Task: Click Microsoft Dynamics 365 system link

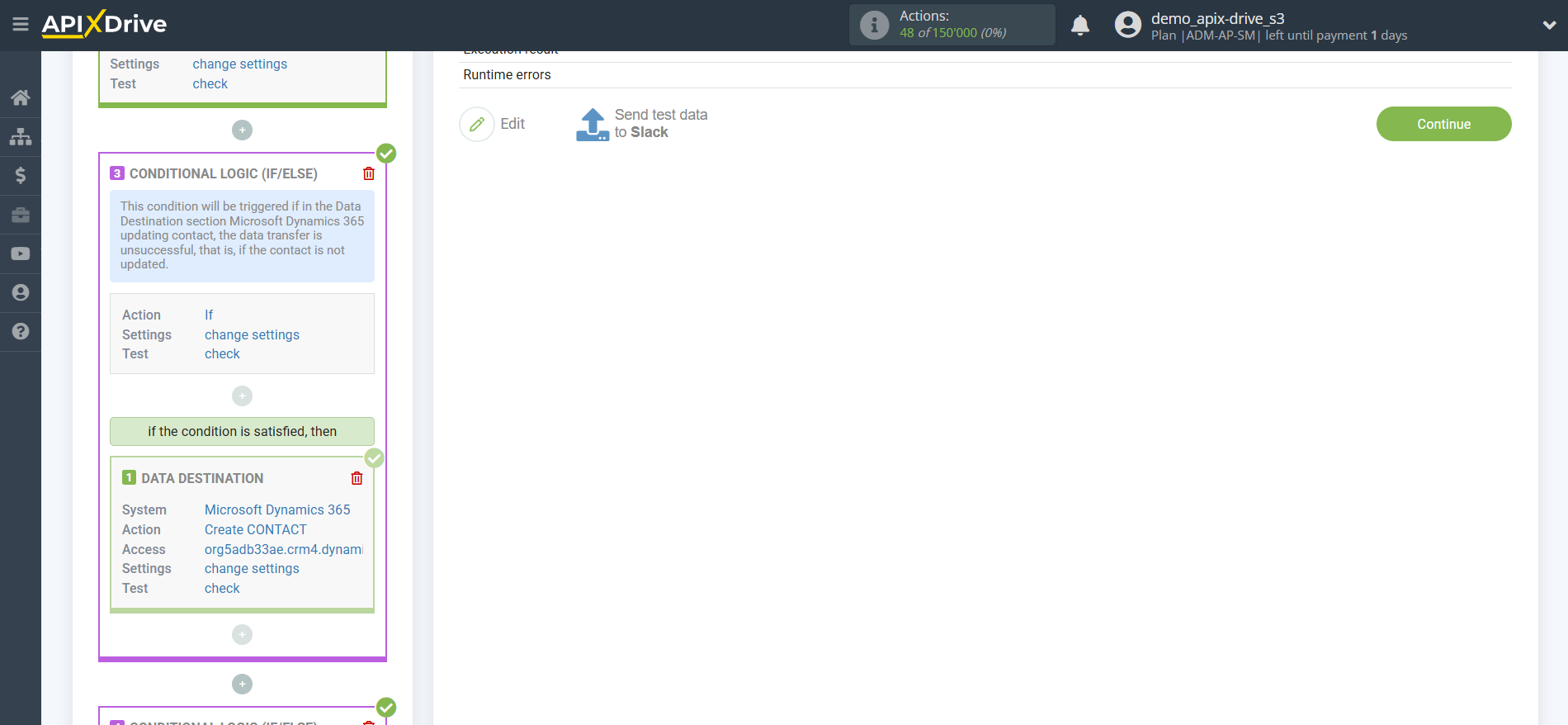Action: tap(277, 509)
